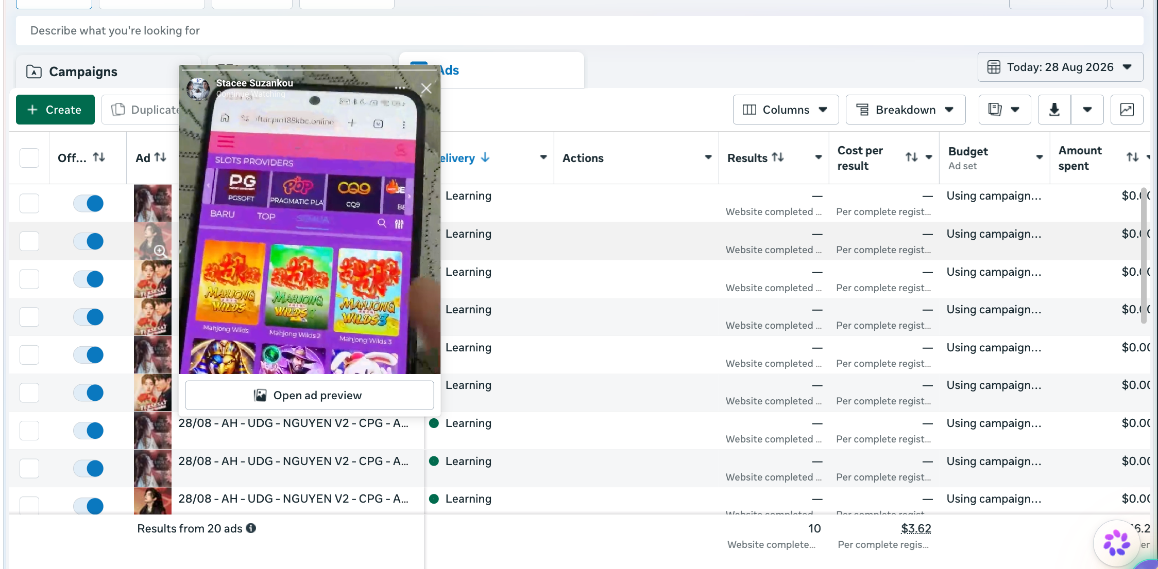This screenshot has height=569, width=1158.
Task: Click the first ad row's thumbnail image
Action: coord(153,203)
